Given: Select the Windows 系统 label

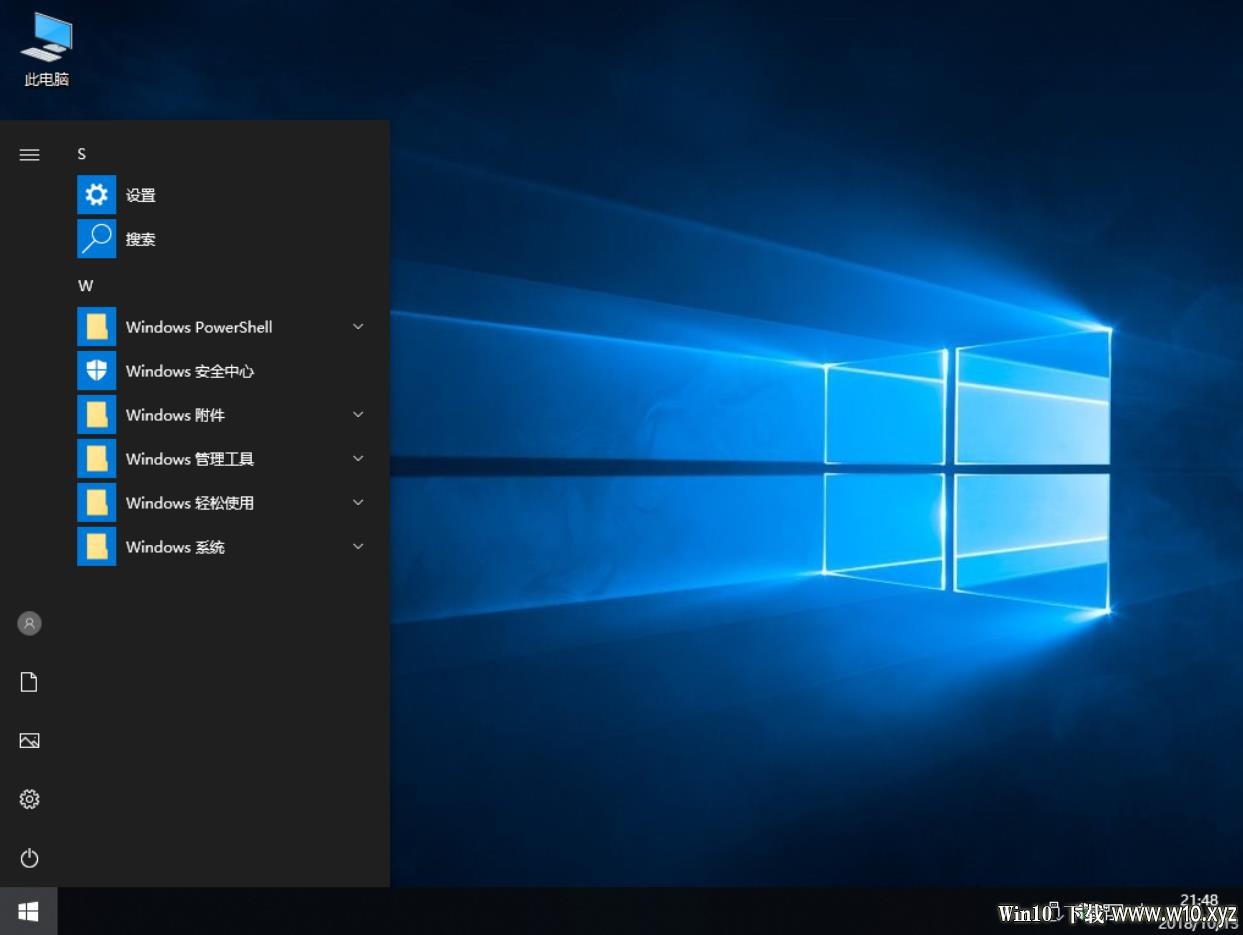Looking at the screenshot, I should click(x=175, y=547).
